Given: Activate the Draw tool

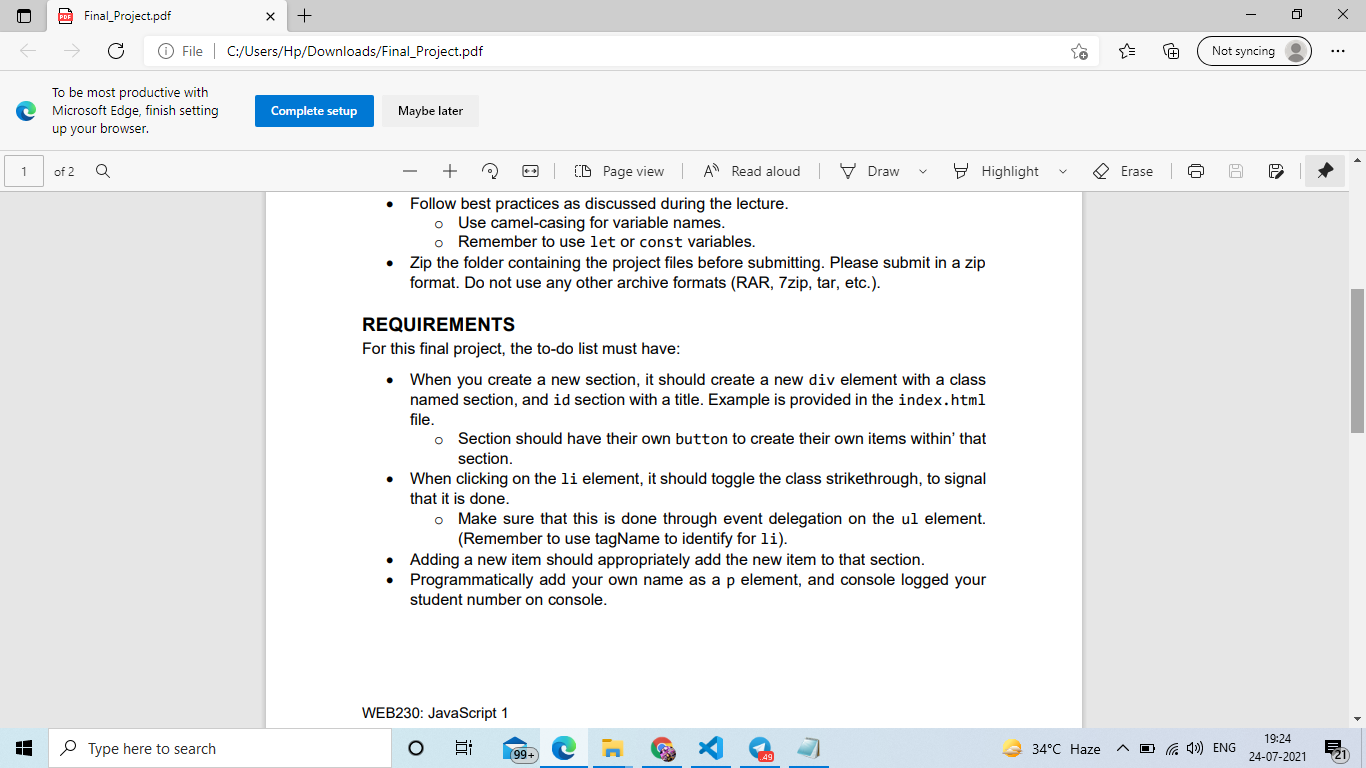Looking at the screenshot, I should click(x=870, y=171).
